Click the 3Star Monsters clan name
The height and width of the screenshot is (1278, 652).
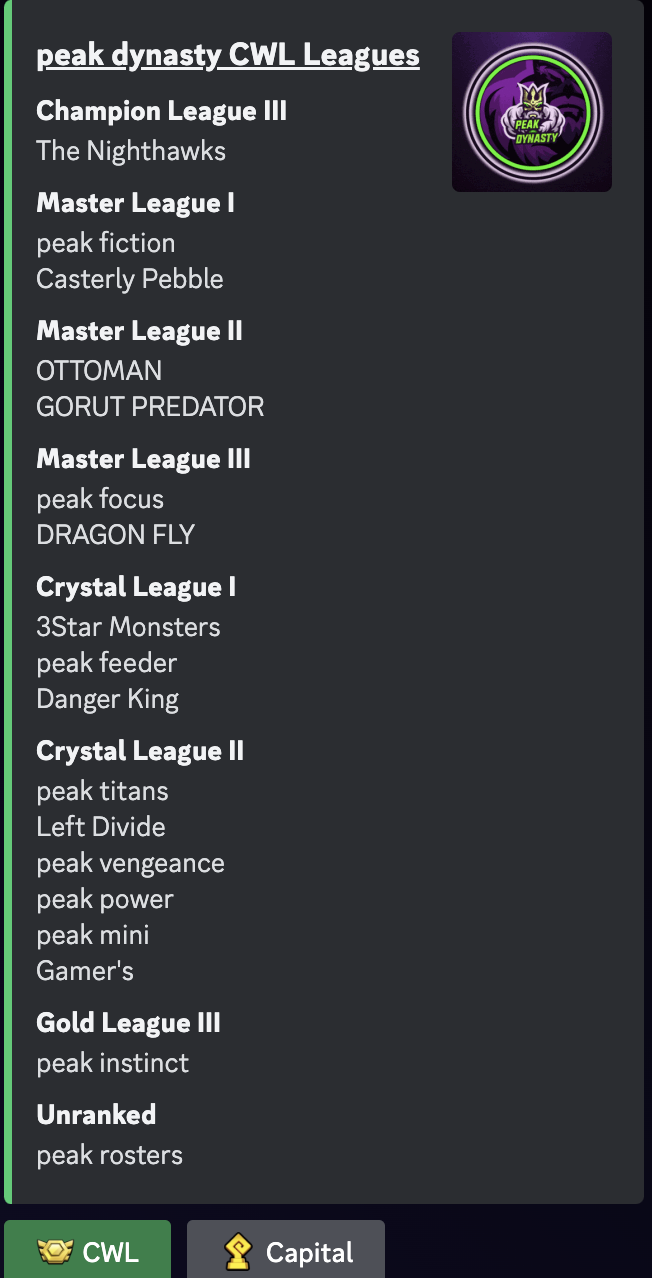tap(128, 627)
